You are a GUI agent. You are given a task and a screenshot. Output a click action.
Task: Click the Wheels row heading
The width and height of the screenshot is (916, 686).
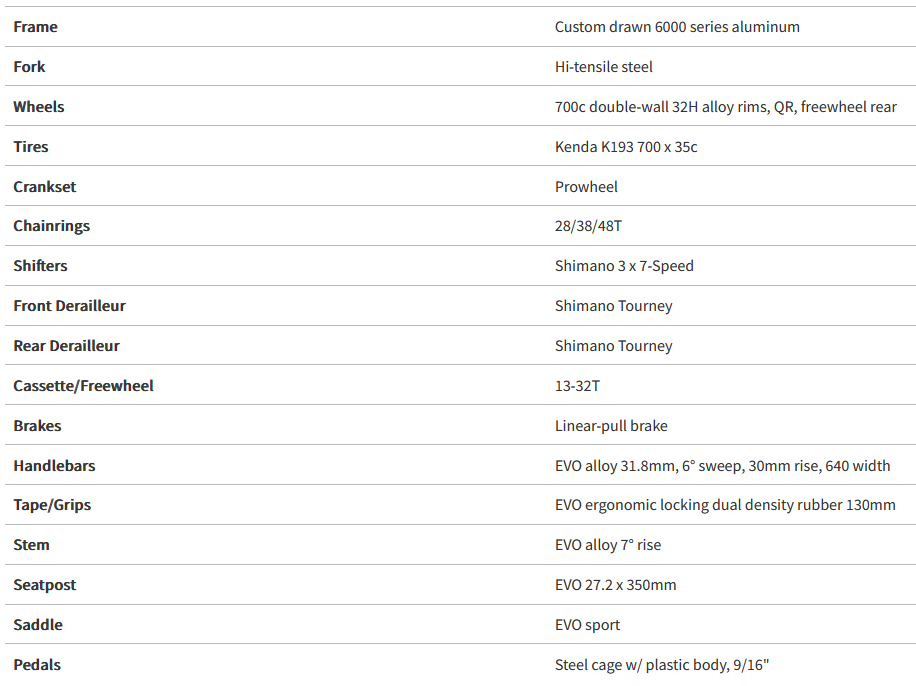(x=39, y=107)
